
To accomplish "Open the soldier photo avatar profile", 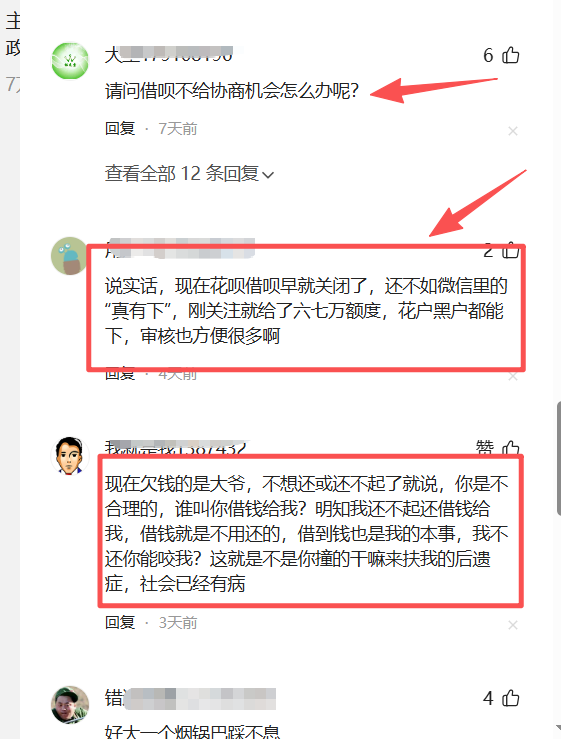I will [70, 705].
